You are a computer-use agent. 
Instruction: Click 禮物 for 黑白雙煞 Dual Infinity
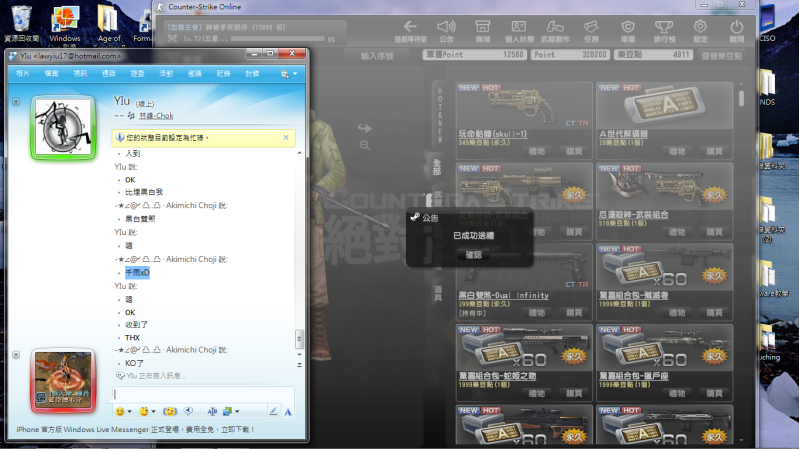pos(537,312)
